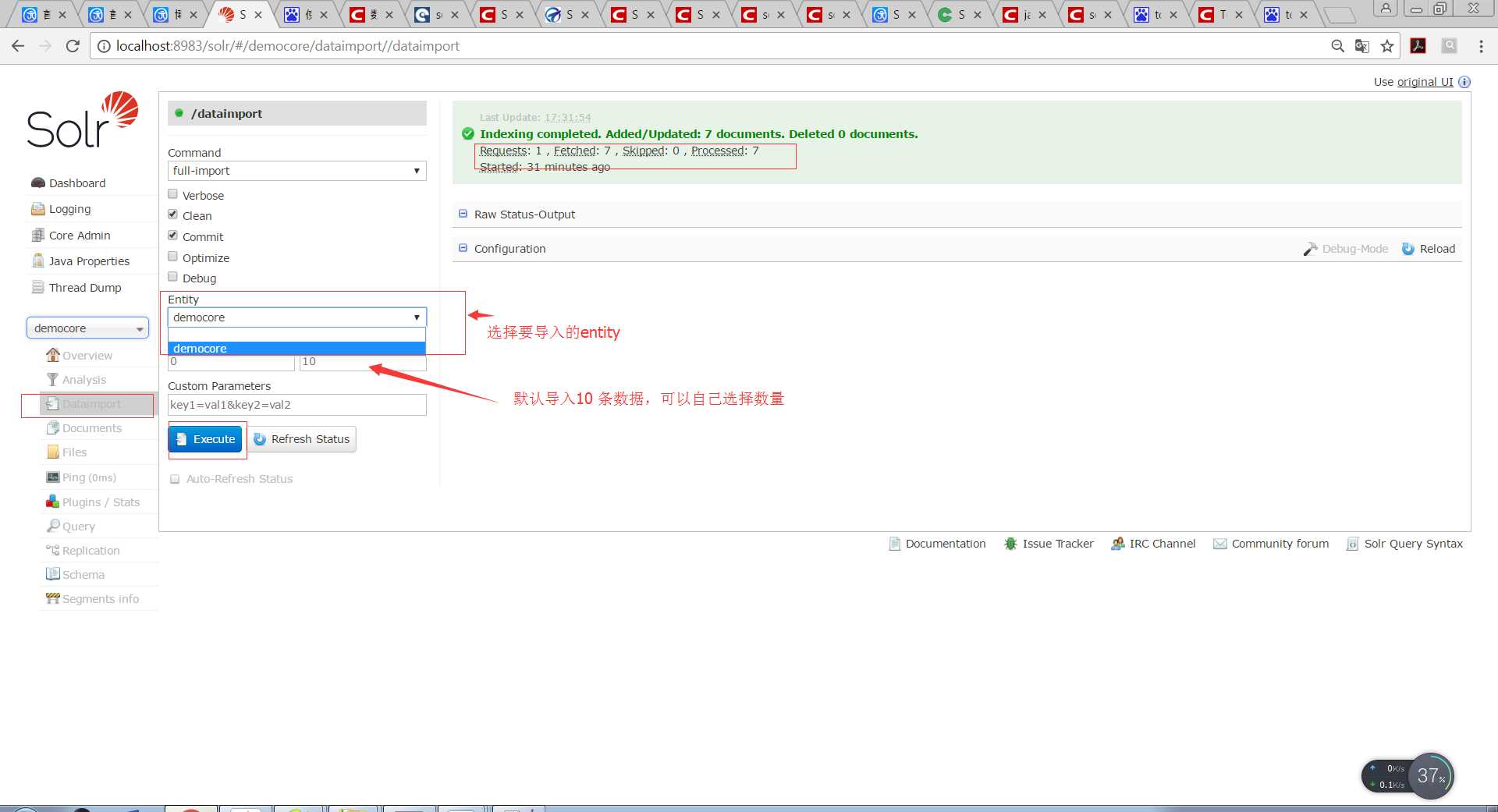Uncheck the Clean checkbox
The image size is (1498, 812).
pos(173,215)
